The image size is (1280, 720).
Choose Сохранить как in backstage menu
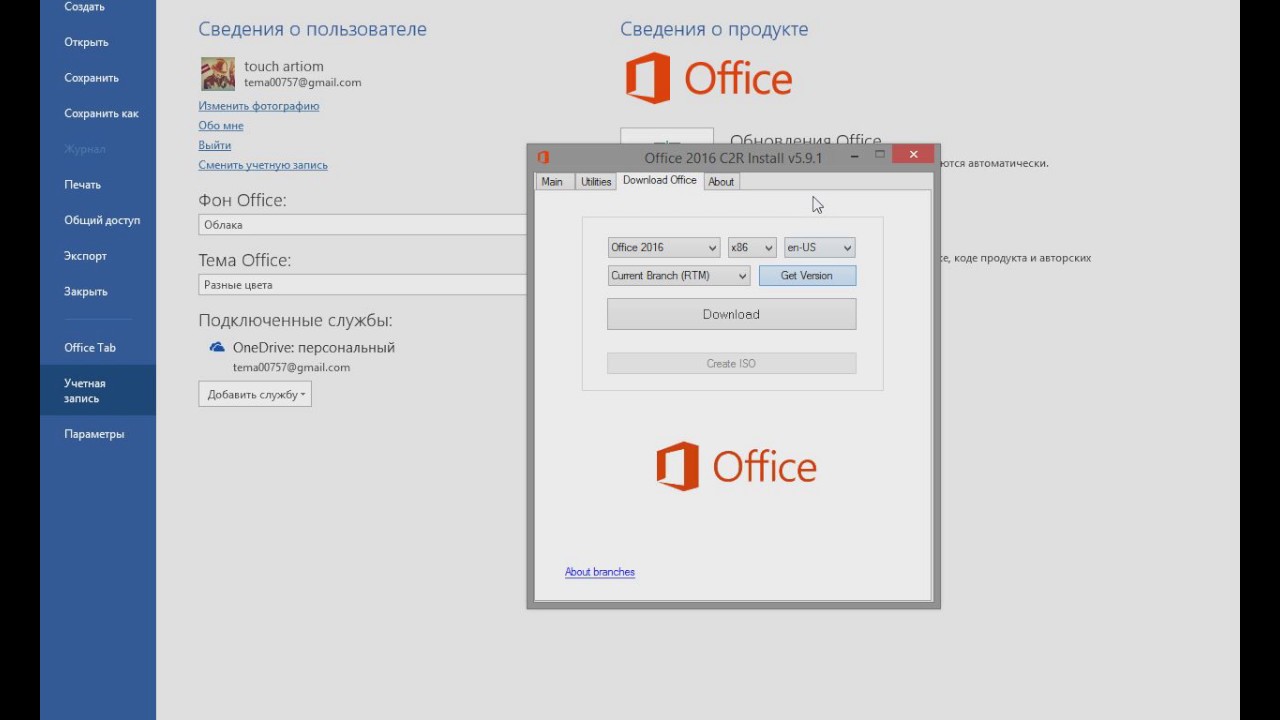pos(98,113)
